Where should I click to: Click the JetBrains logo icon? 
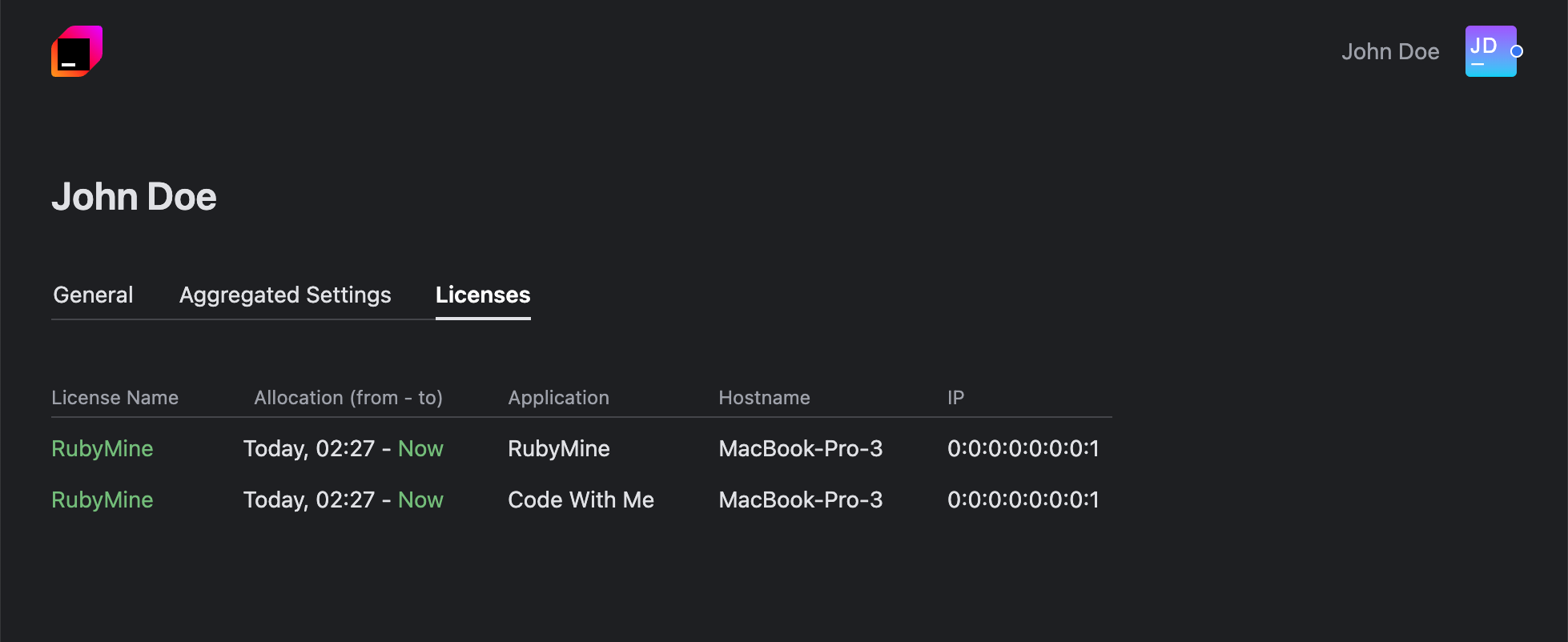(x=76, y=50)
